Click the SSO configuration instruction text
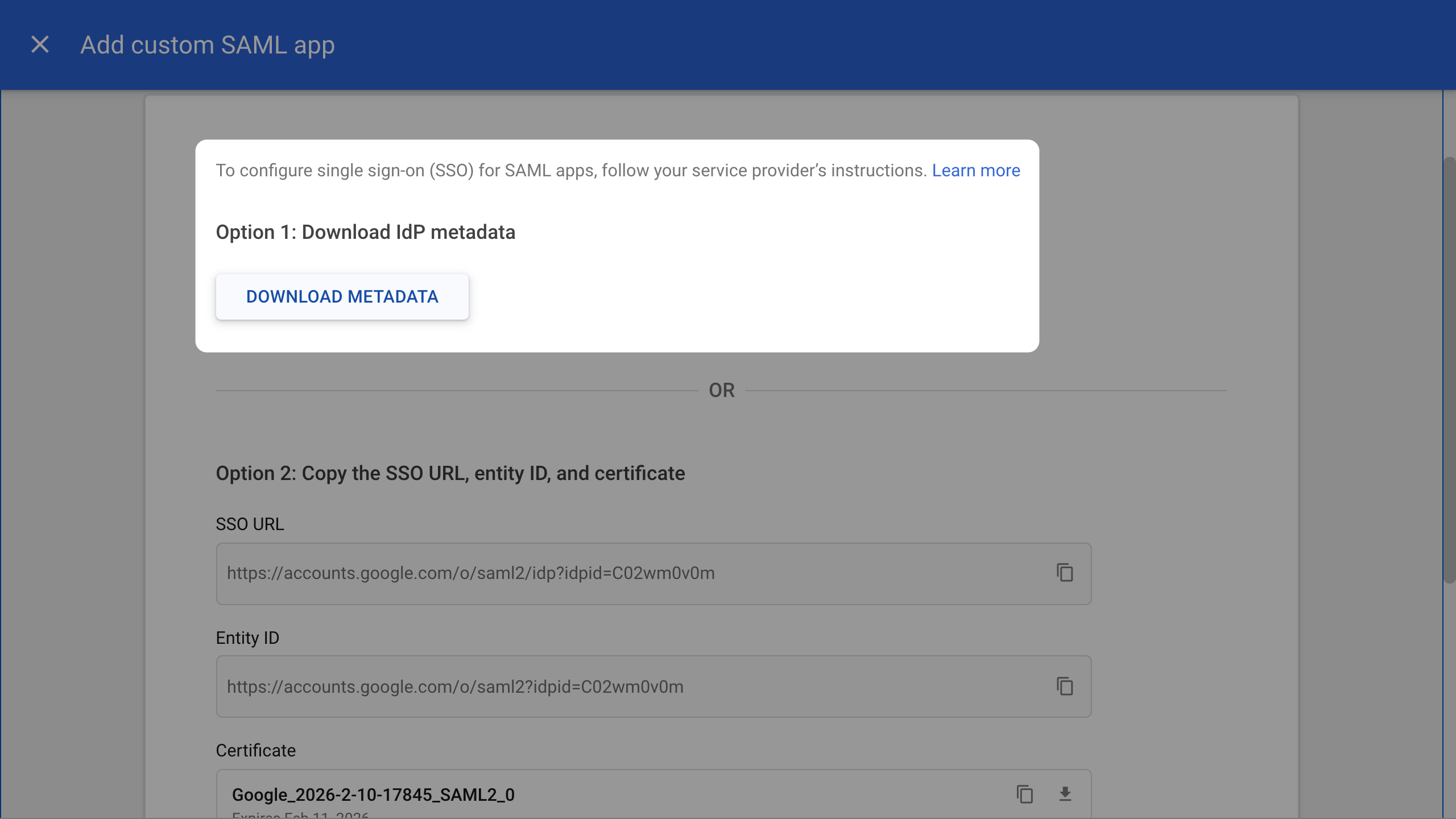The image size is (1456, 819). point(570,171)
